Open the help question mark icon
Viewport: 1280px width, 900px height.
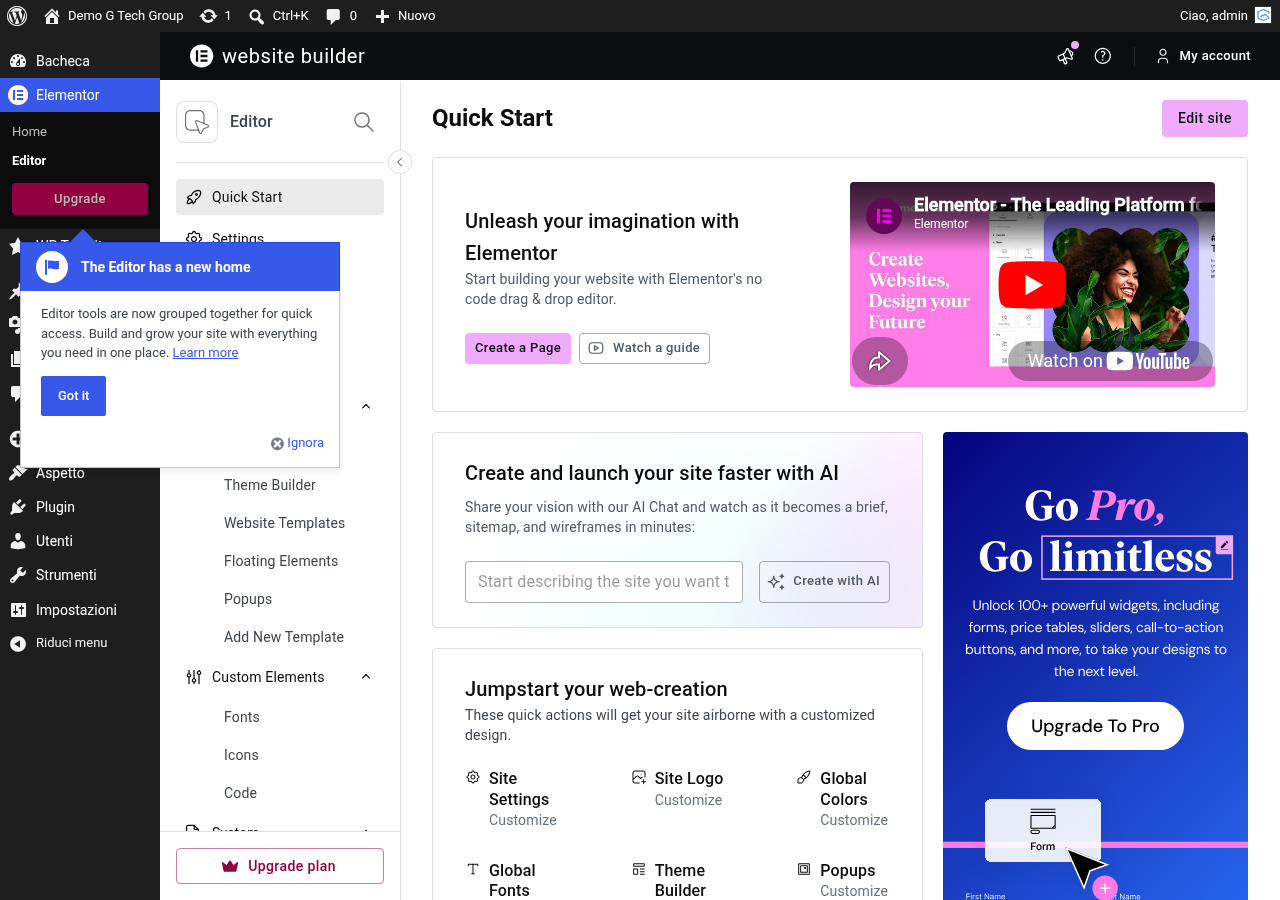(x=1103, y=56)
